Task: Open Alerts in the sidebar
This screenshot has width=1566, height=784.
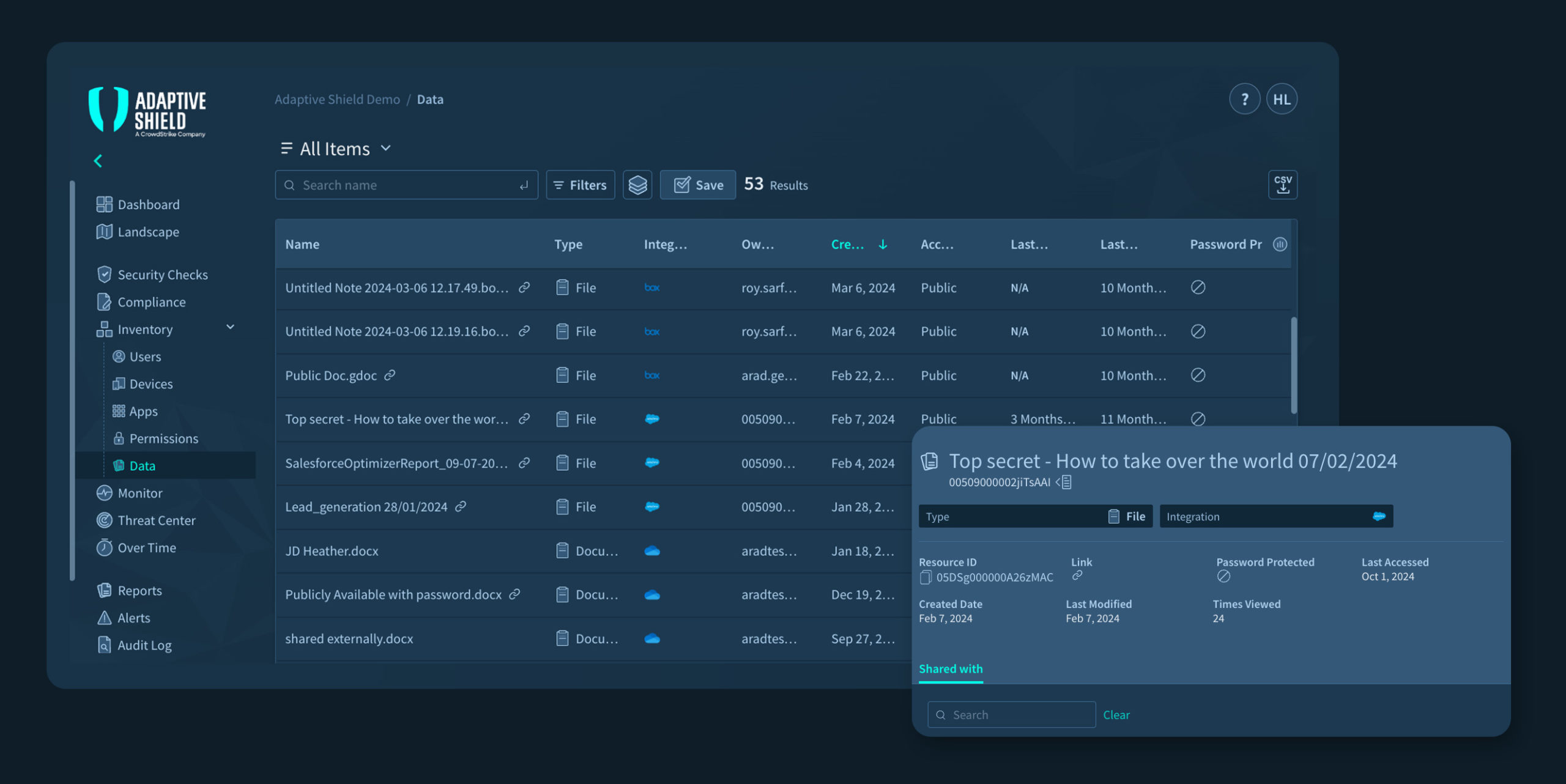Action: 124,618
